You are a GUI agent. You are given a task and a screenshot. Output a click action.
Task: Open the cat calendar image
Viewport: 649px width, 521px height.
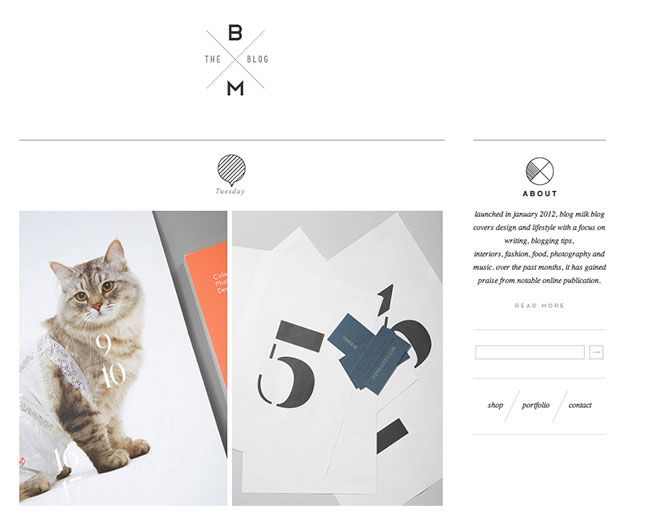[123, 358]
